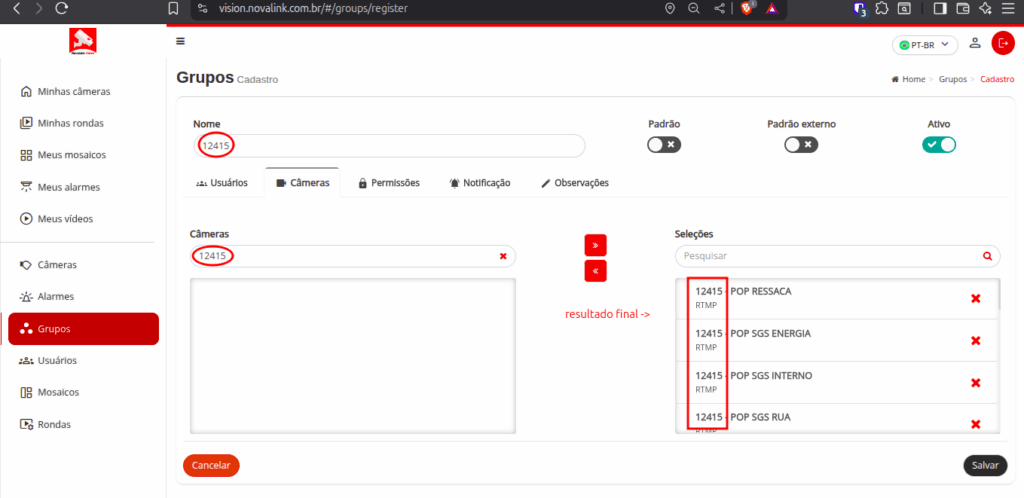The height and width of the screenshot is (498, 1024).
Task: Clear the Câmeras search with red x
Action: point(503,257)
